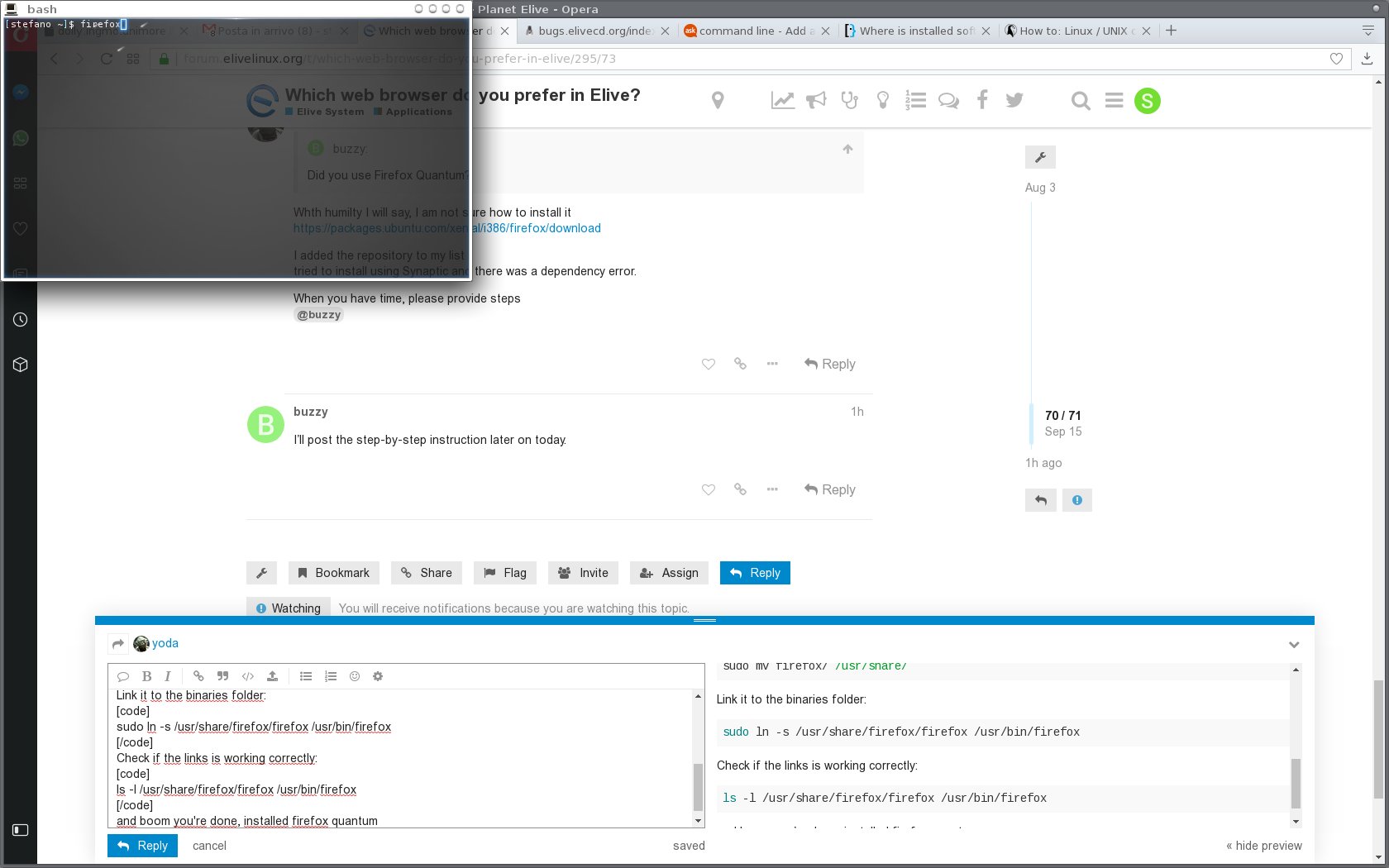Open the editor options gear menu
The height and width of the screenshot is (868, 1389).
point(378,676)
